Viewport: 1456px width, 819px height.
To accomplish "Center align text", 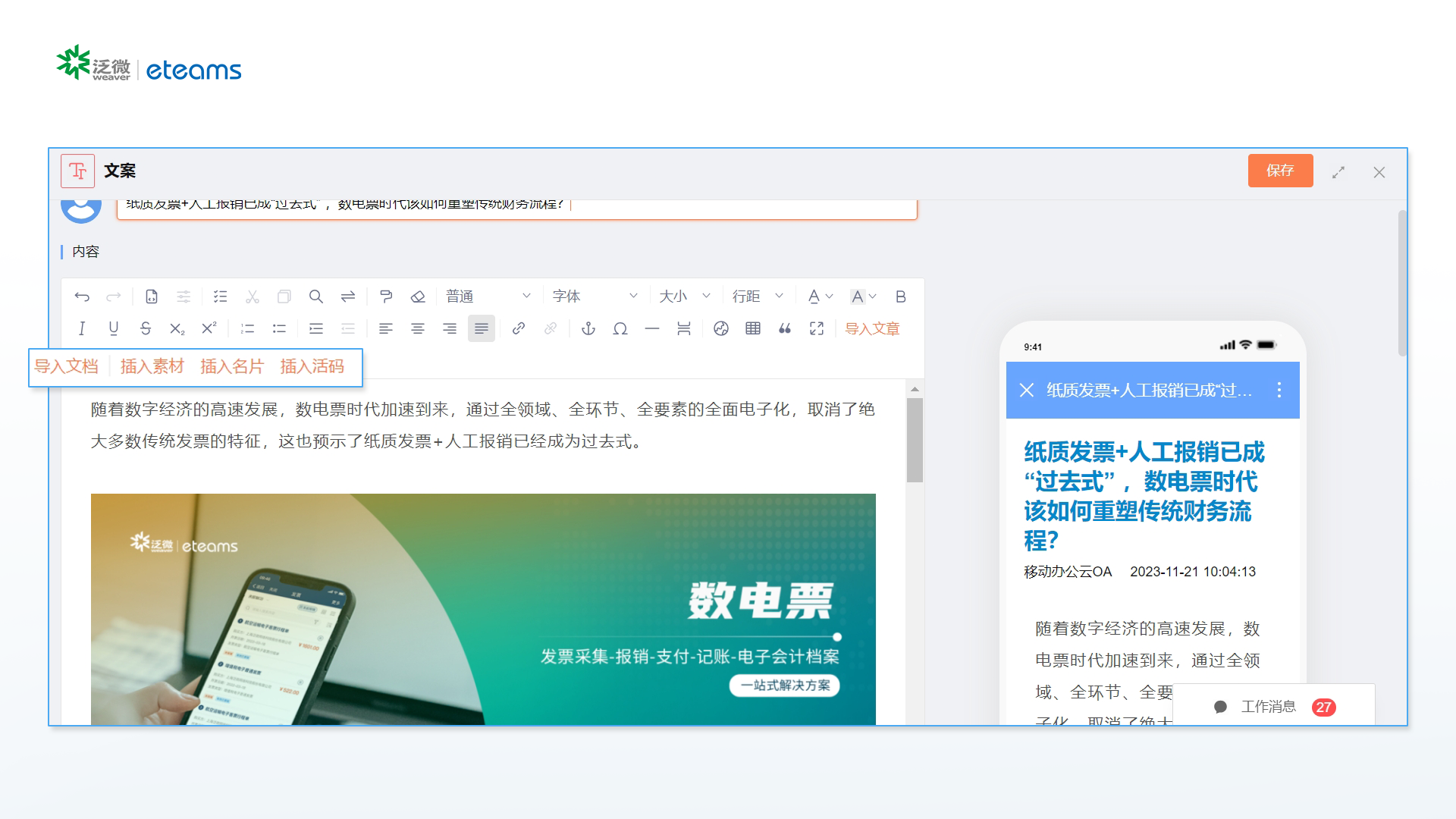I will pos(418,328).
